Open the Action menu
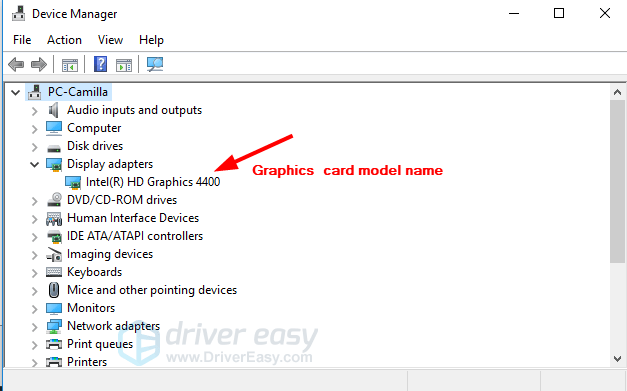The image size is (627, 391). [x=64, y=40]
